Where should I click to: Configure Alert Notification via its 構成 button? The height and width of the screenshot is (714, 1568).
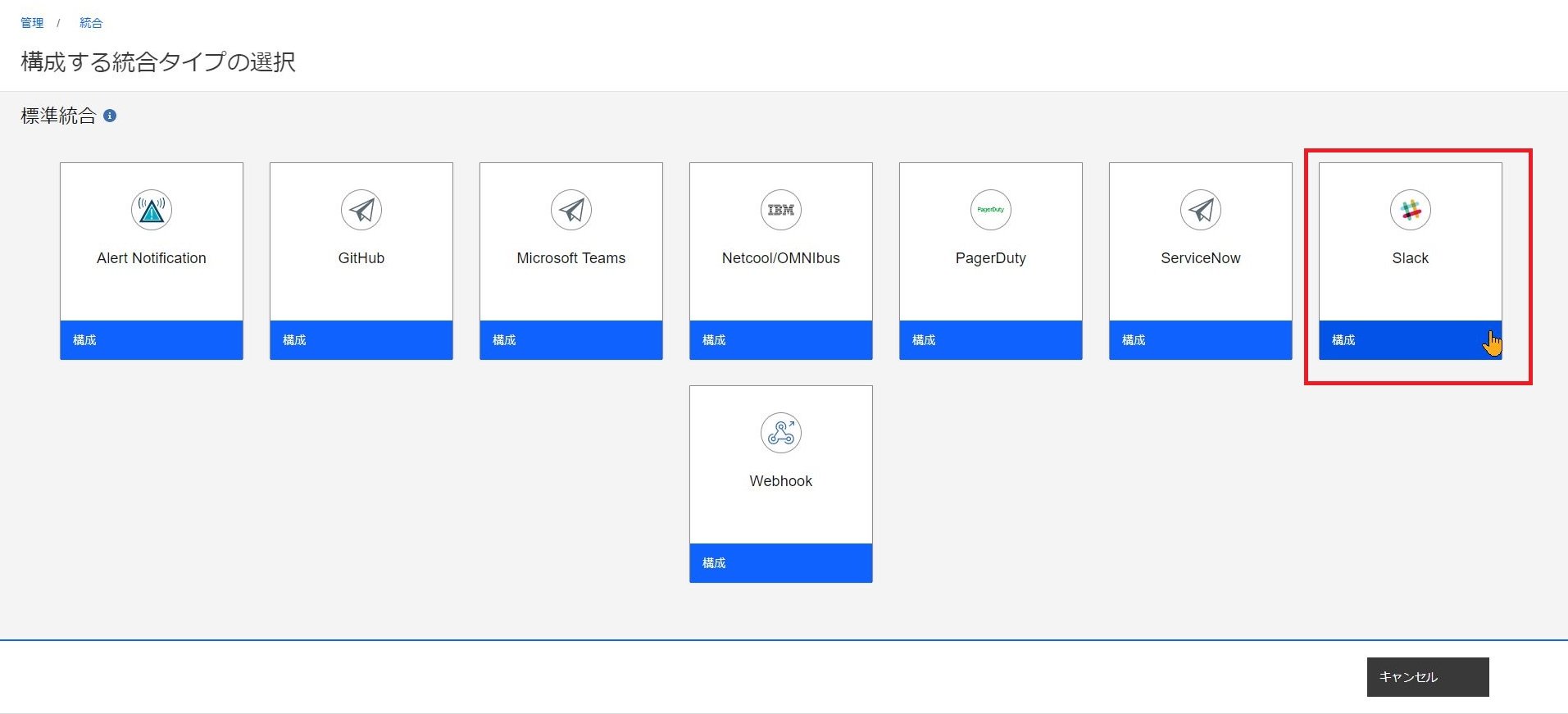click(152, 339)
